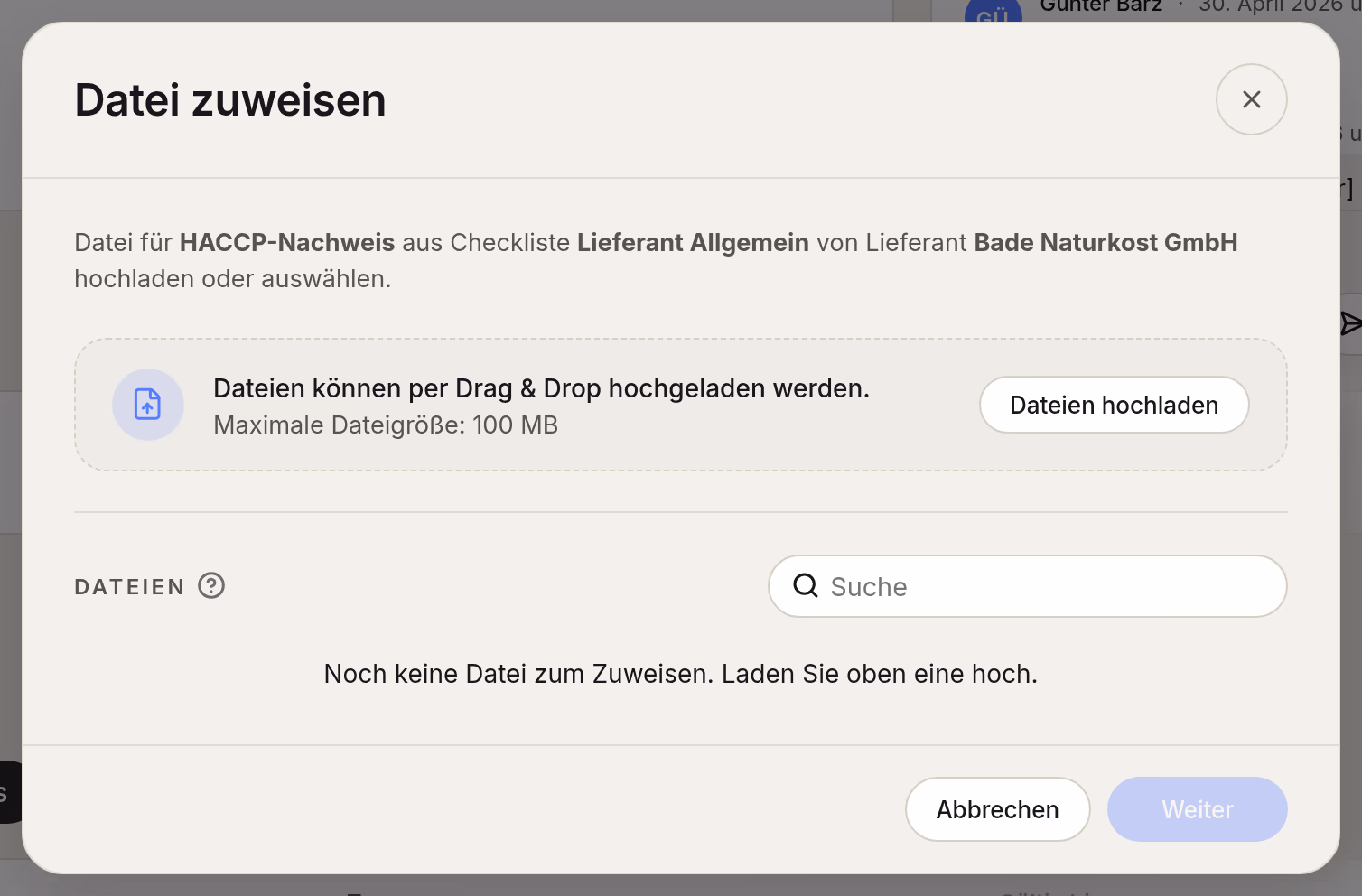Click 'Bade Naturkost GmbH' supplier name
Viewport: 1362px width, 896px height.
(x=1105, y=243)
